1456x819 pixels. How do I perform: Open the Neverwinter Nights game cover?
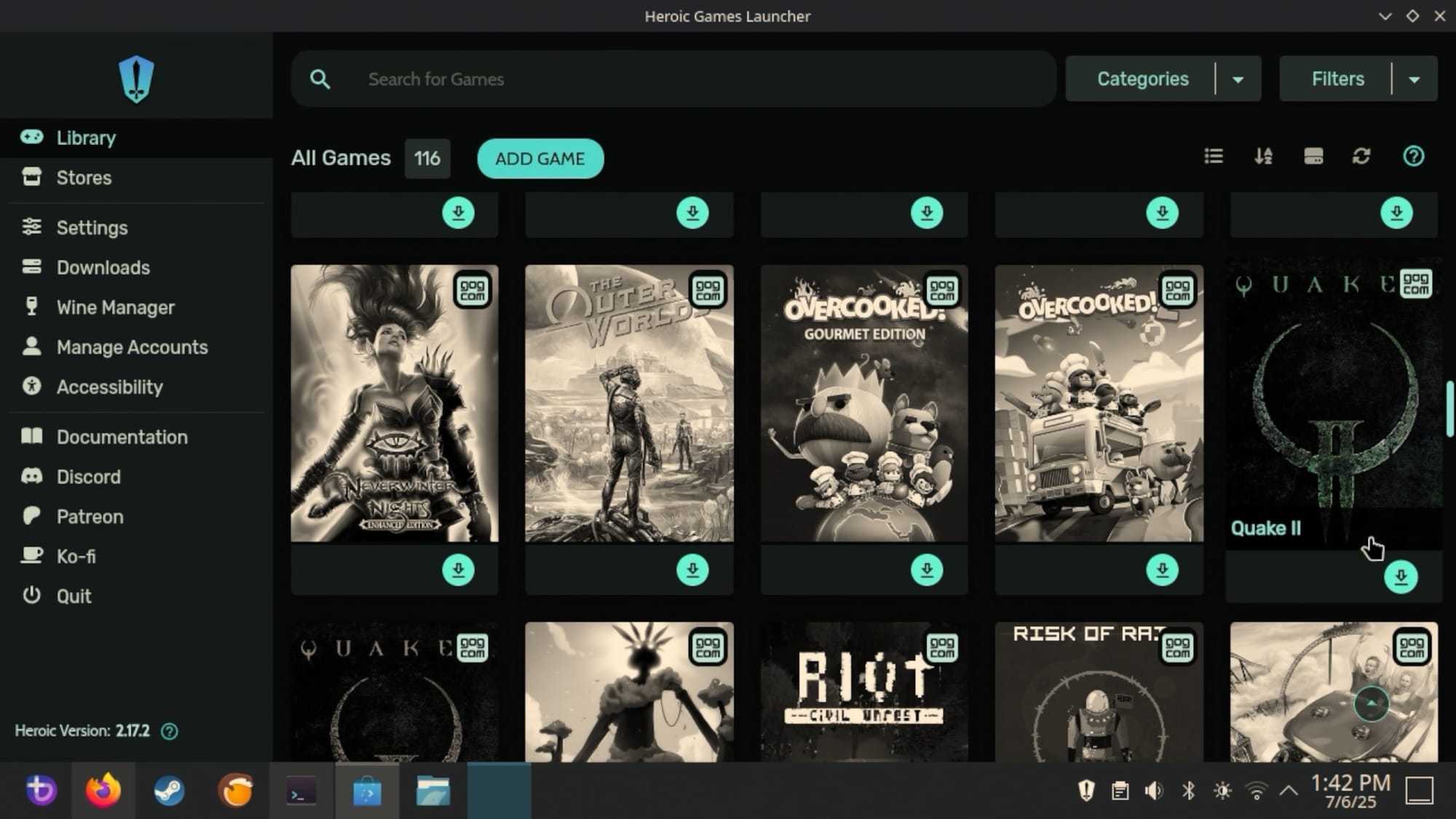395,403
